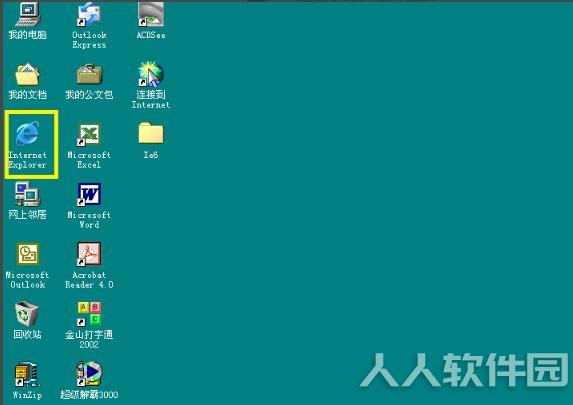
Task: Select the WinZip shortcut icon
Action: (x=27, y=374)
